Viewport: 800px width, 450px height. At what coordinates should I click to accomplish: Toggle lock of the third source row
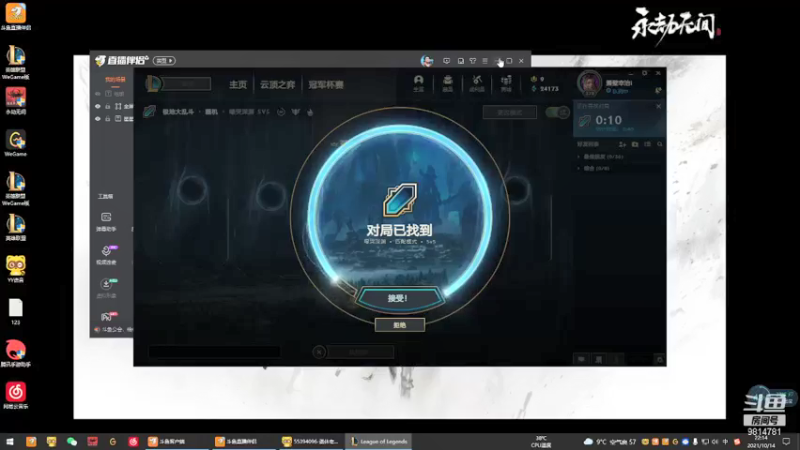[108, 118]
